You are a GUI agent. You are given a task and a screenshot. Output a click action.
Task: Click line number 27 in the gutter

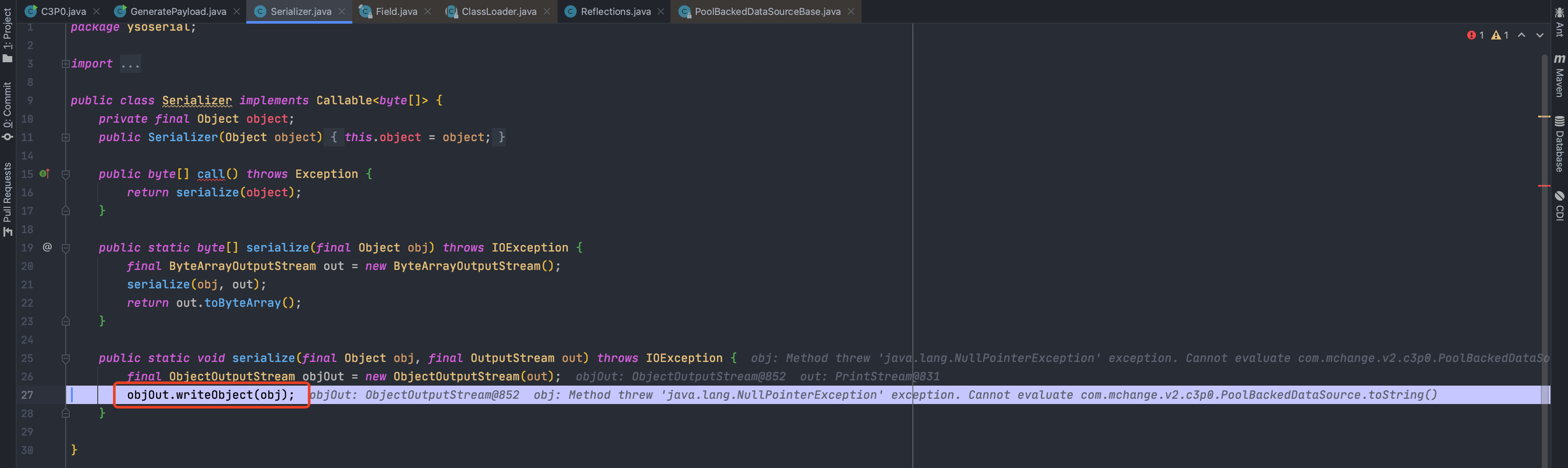click(x=28, y=395)
